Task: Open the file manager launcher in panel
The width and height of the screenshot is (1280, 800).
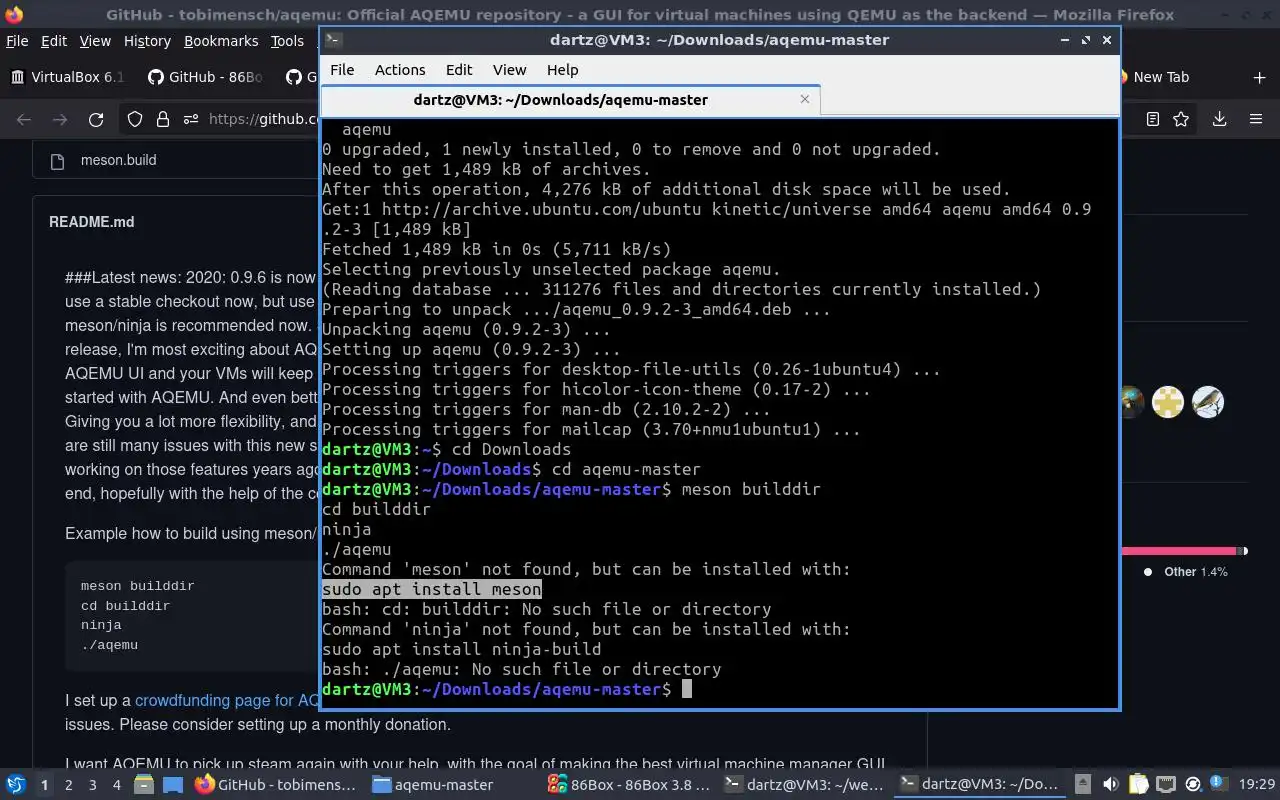Action: (x=145, y=785)
